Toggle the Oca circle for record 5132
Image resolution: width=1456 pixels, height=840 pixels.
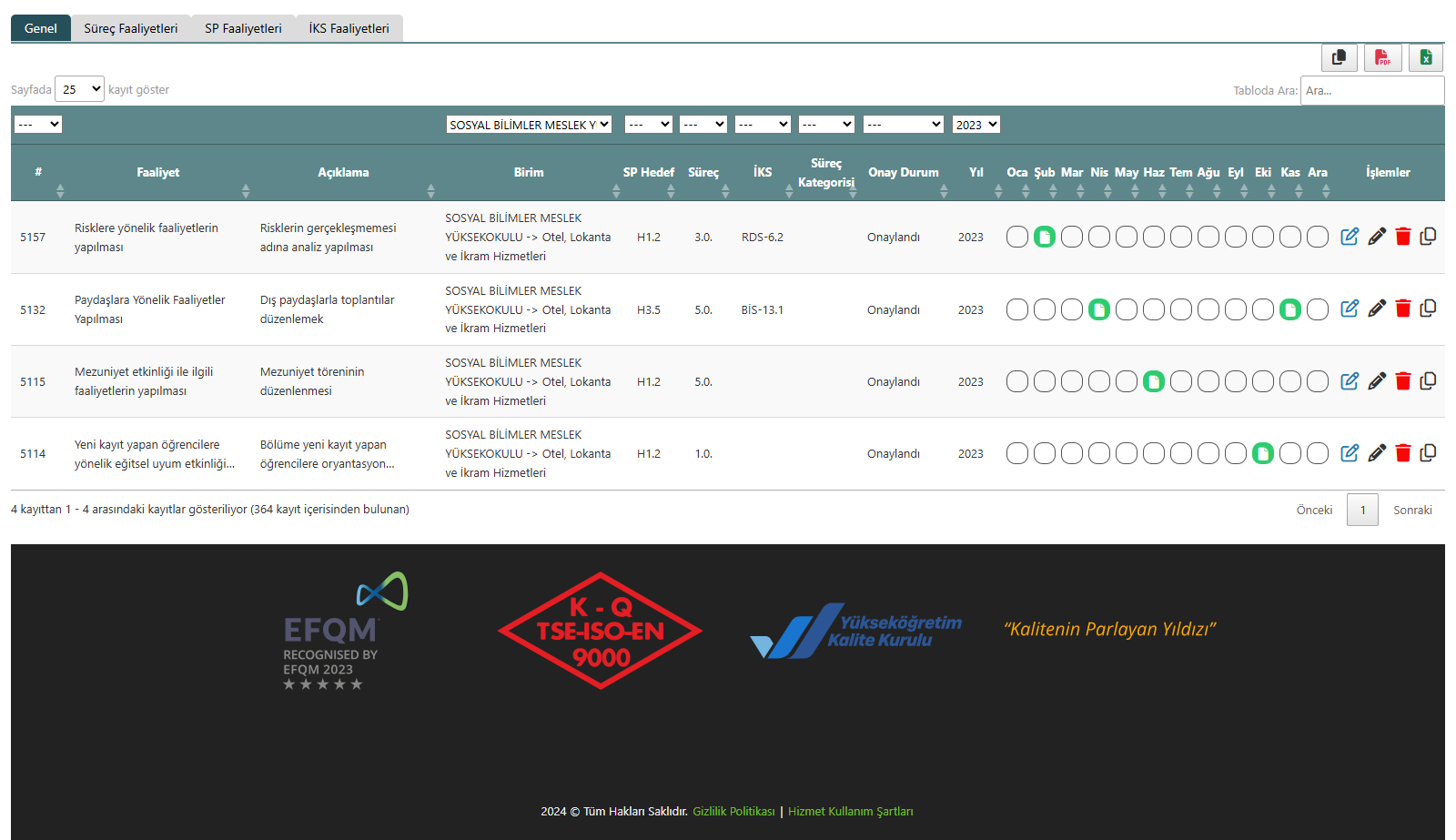(1017, 309)
